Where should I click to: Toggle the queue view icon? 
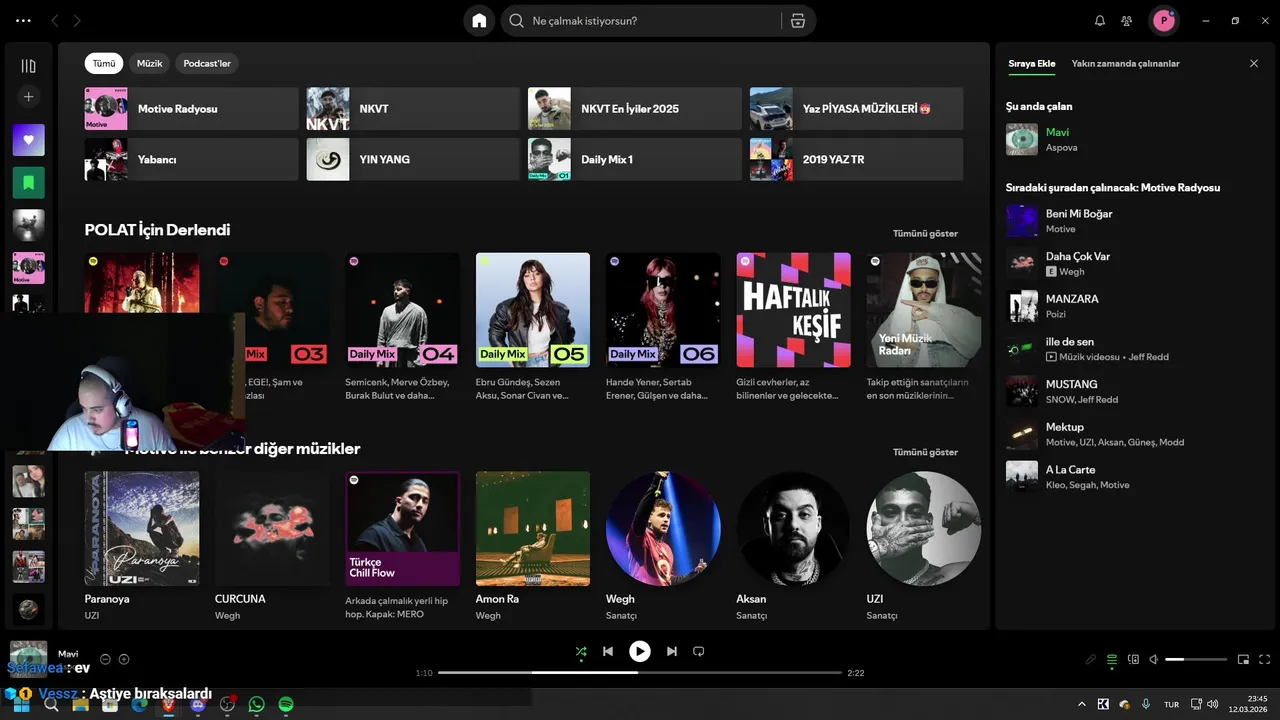1112,660
